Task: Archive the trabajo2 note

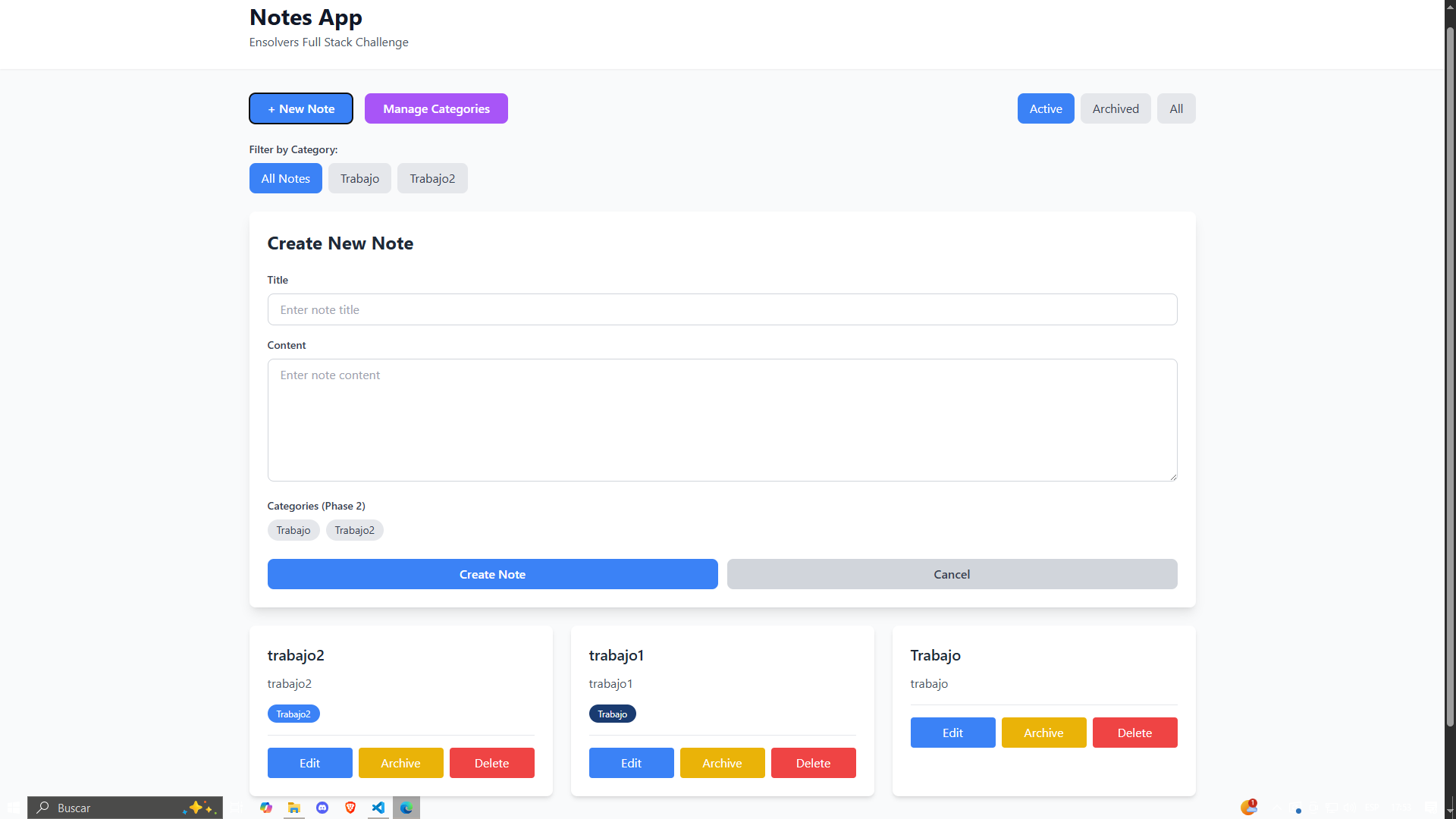Action: [x=401, y=763]
